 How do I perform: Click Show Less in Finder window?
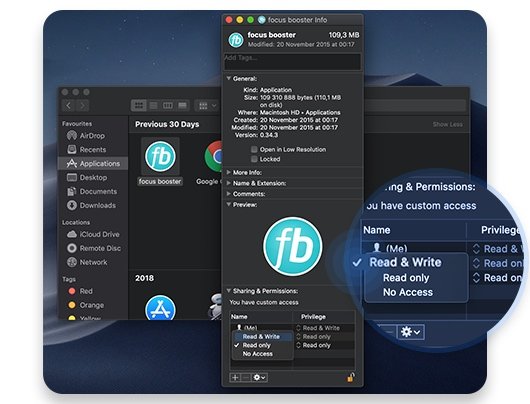(x=448, y=124)
